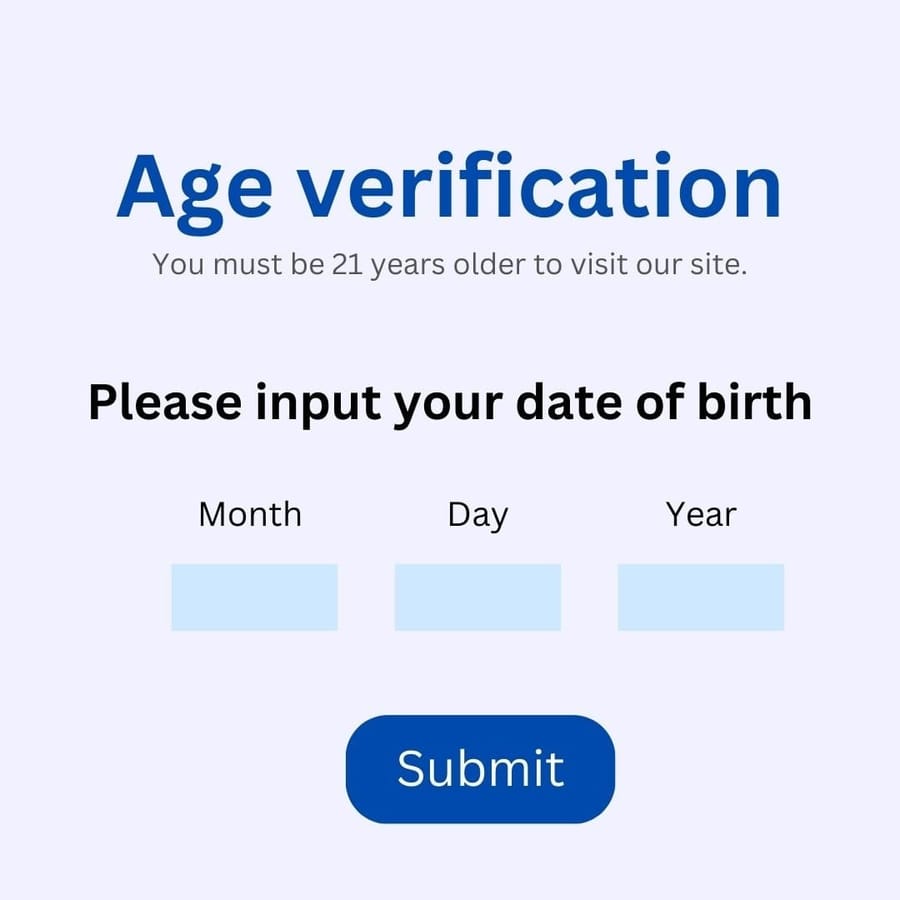Click the Month label
The image size is (900, 900).
[x=250, y=514]
